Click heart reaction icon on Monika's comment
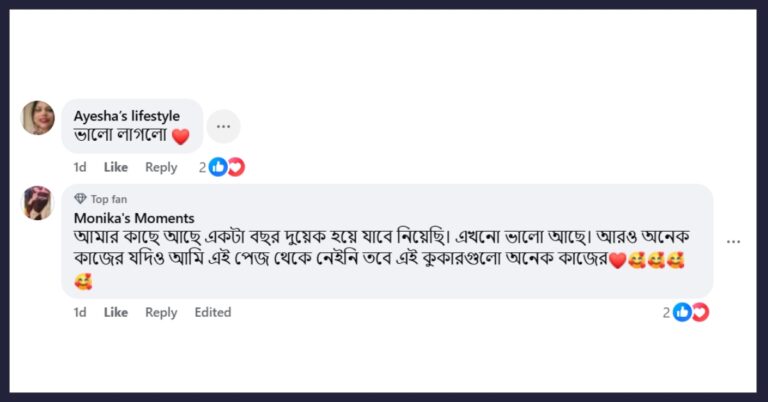 pyautogui.click(x=700, y=312)
